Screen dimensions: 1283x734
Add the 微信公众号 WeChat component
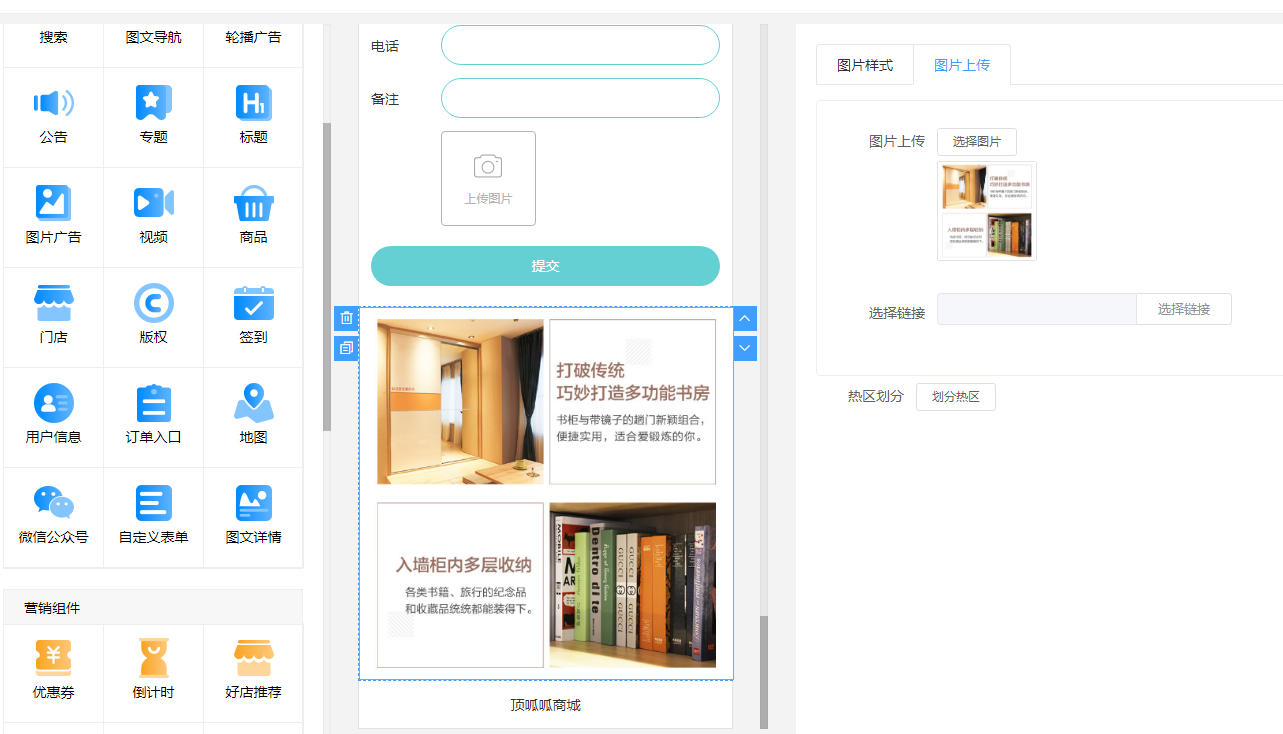tap(53, 517)
